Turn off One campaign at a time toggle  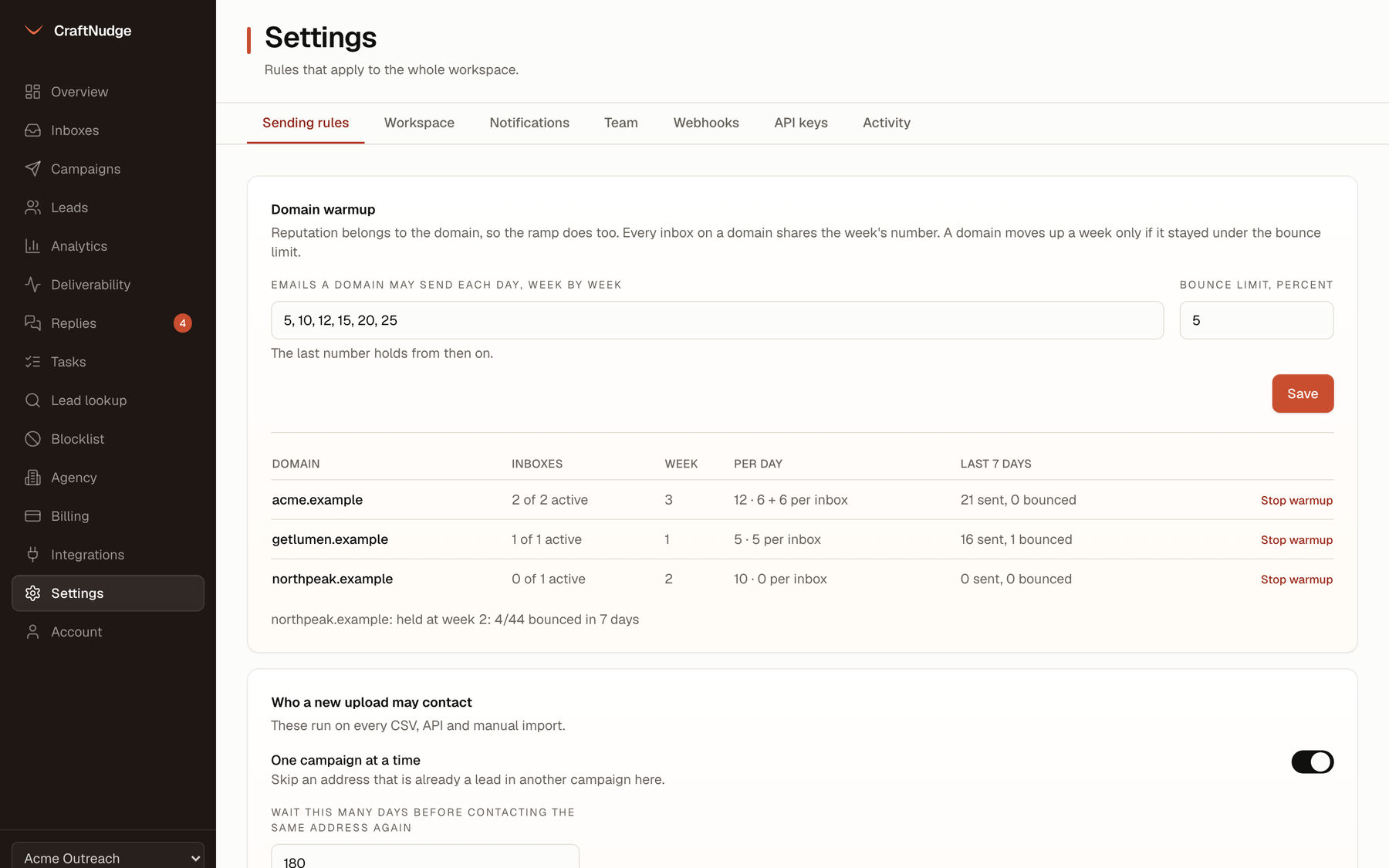point(1312,762)
